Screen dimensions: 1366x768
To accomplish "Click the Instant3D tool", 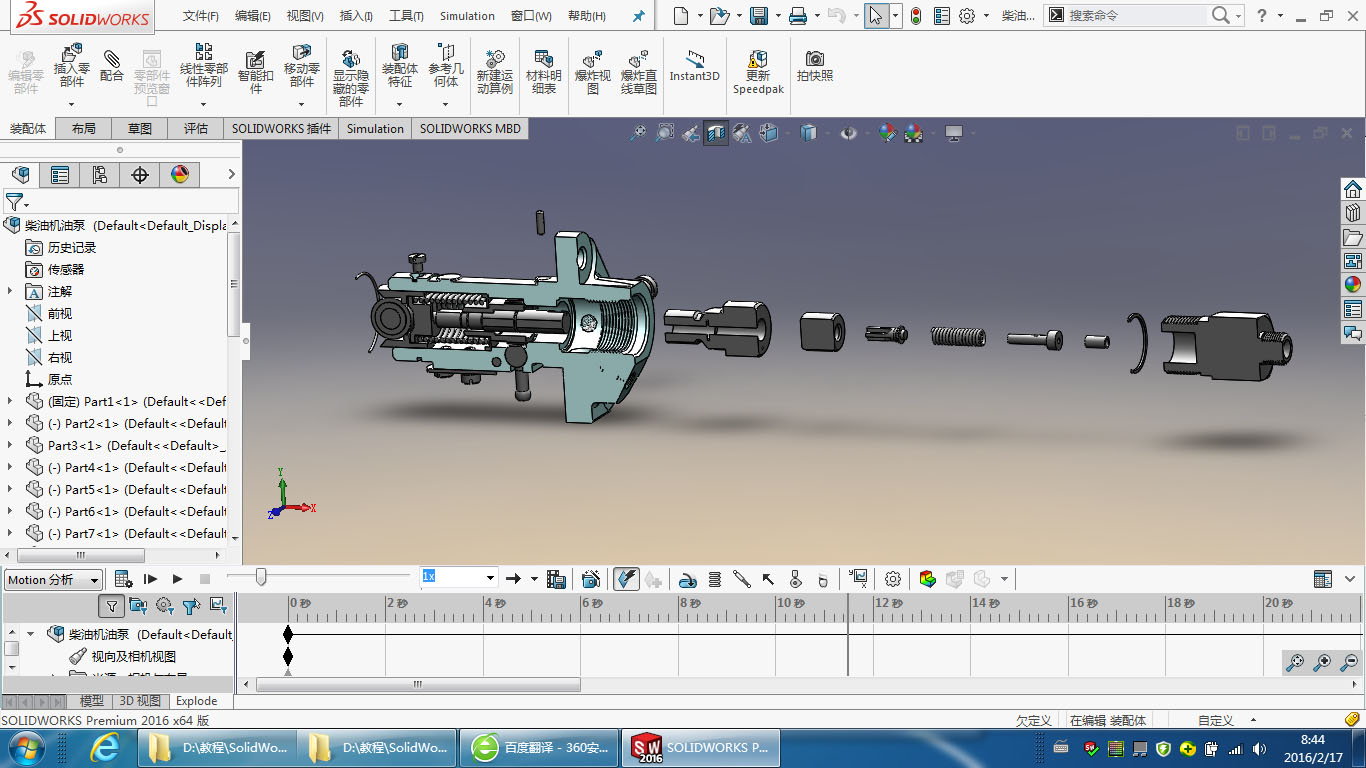I will [694, 66].
